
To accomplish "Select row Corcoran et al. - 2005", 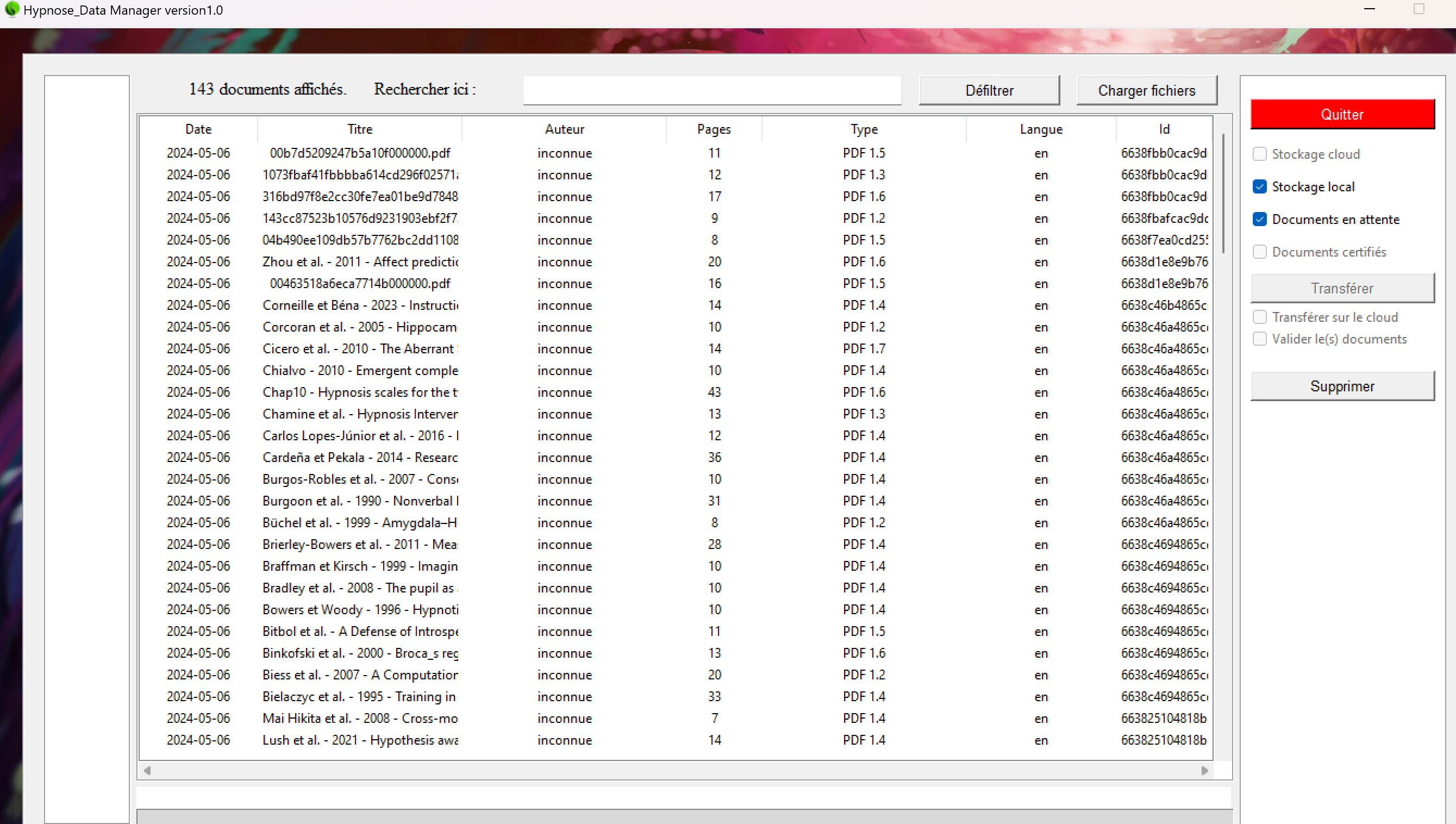I will click(676, 327).
